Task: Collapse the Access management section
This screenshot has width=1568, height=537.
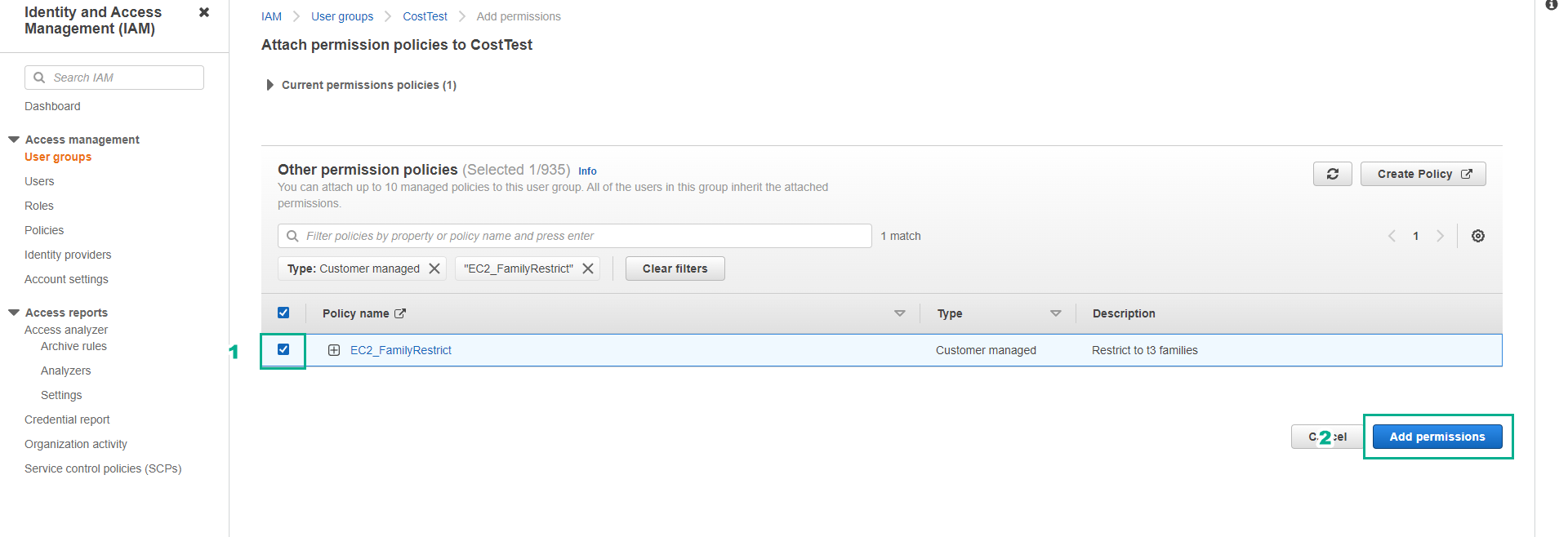Action: (14, 140)
